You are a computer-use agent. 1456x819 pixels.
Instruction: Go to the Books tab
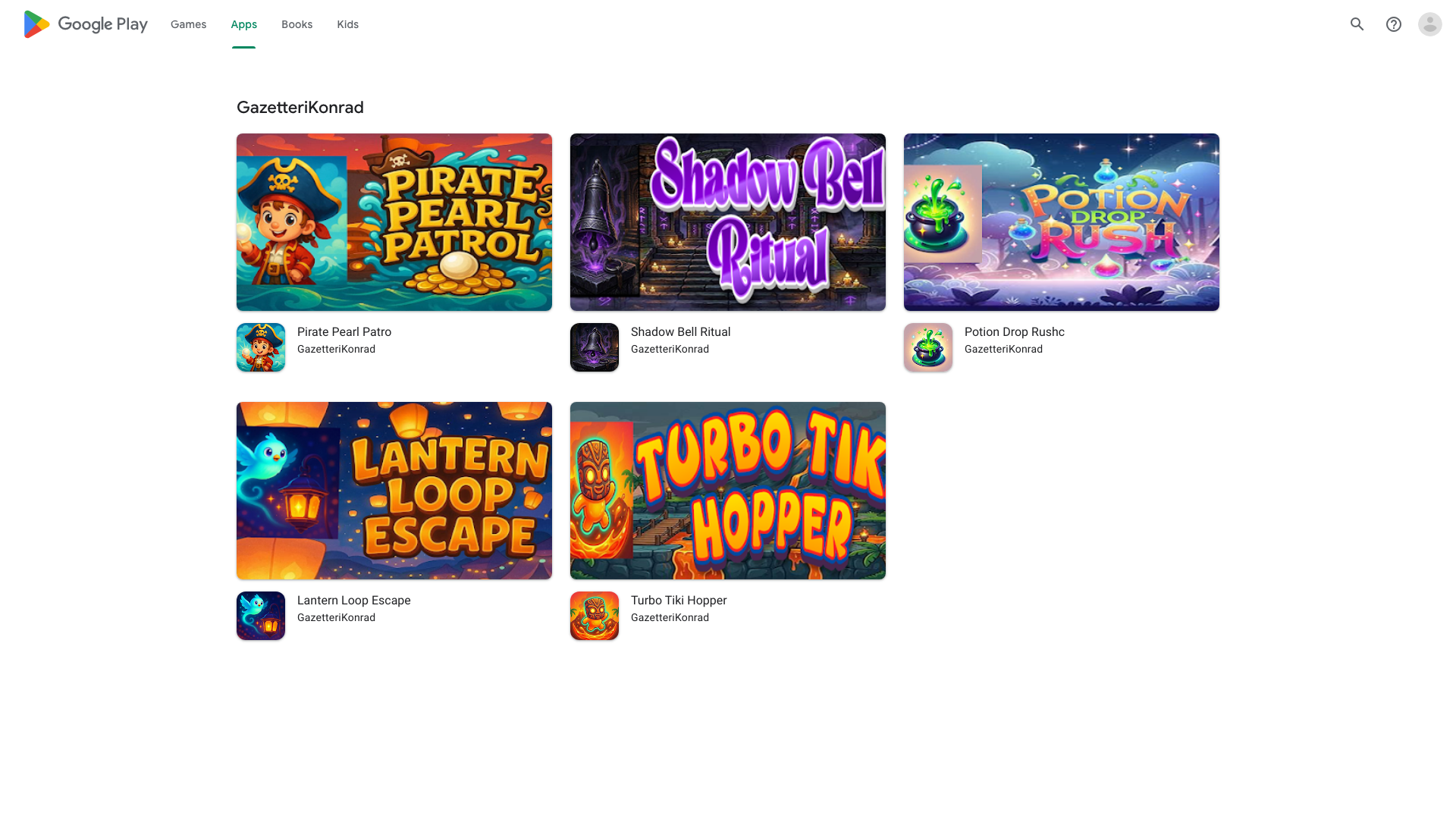click(x=297, y=24)
